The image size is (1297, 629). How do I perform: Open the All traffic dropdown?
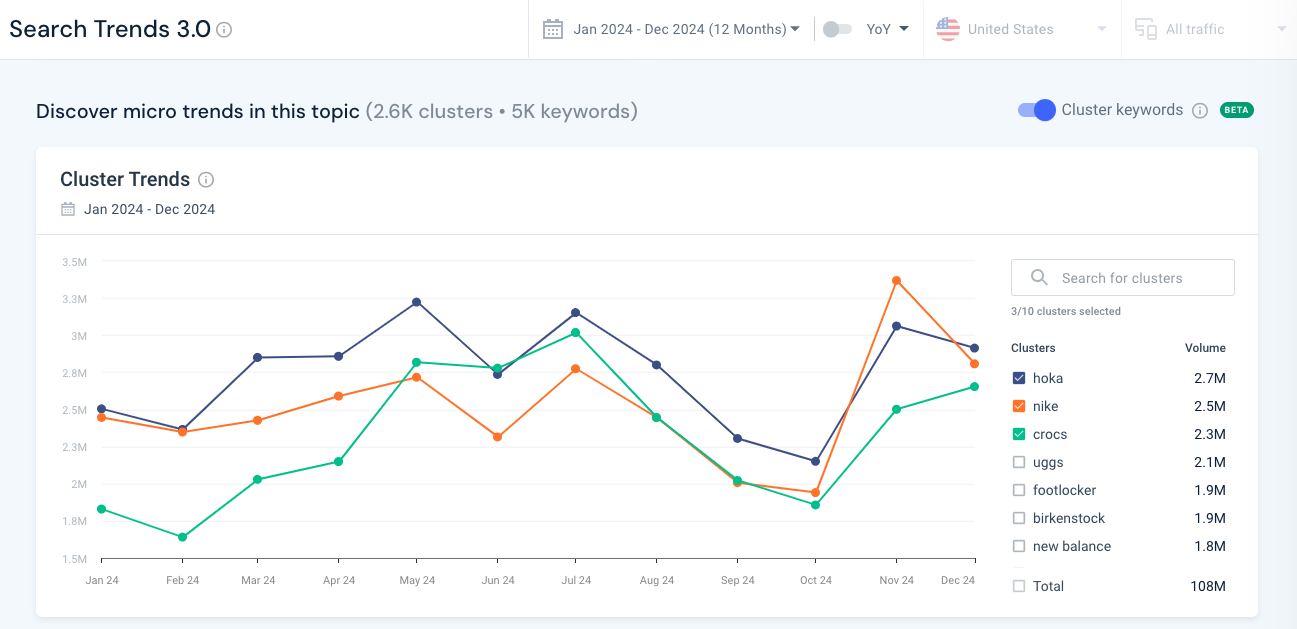[1210, 29]
